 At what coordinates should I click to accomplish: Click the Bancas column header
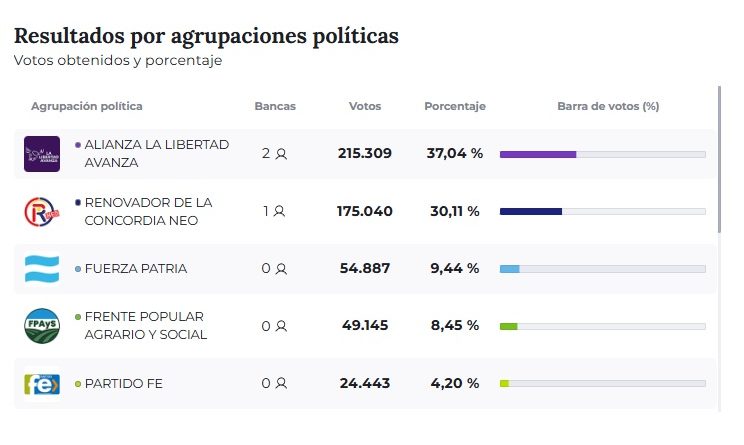pyautogui.click(x=275, y=106)
